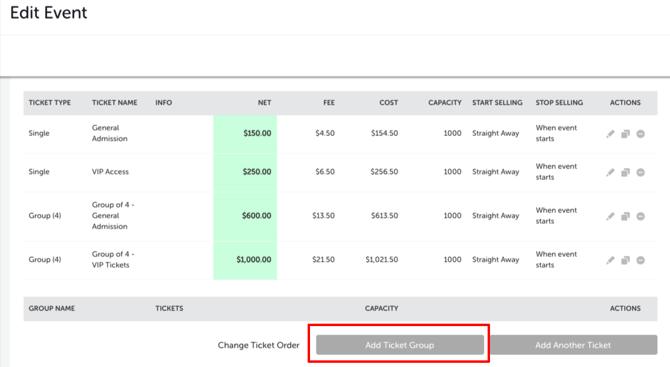Click the $154.50 cost value
670x367 pixels.
click(x=384, y=133)
